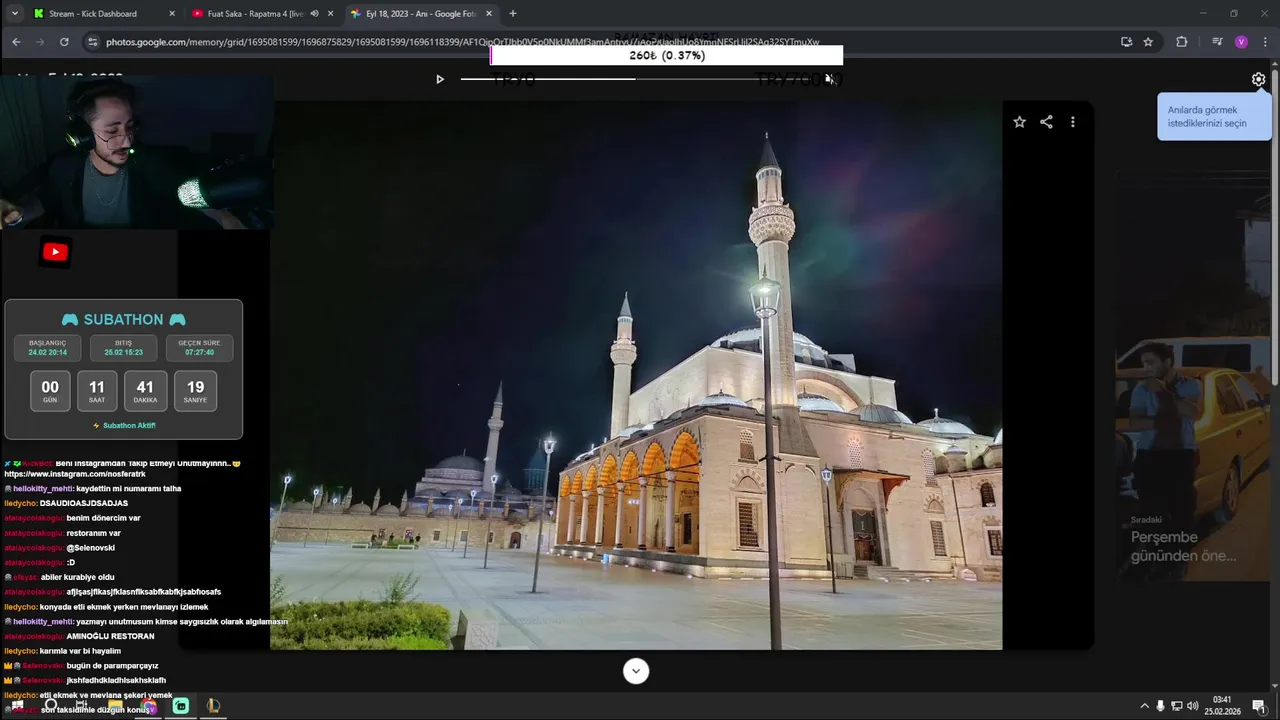Open the three-dot more options menu
This screenshot has height=720, width=1280.
click(x=1073, y=122)
